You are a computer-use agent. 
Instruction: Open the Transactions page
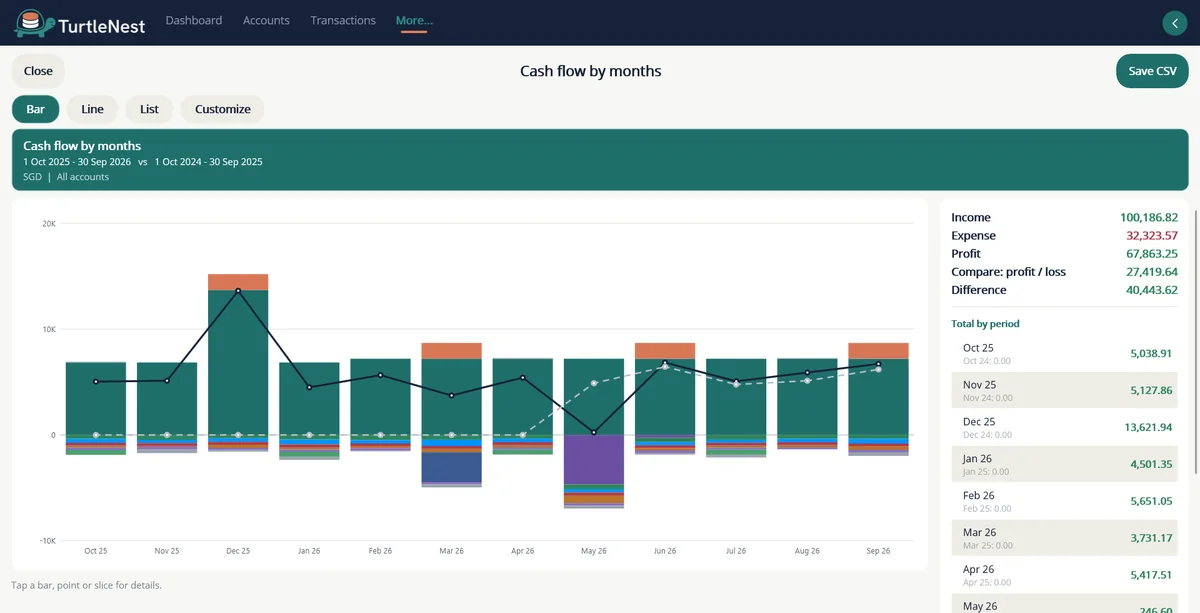click(343, 20)
